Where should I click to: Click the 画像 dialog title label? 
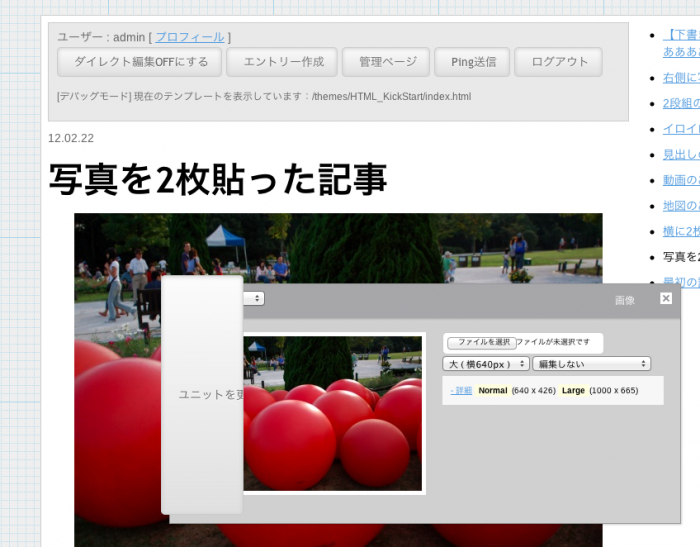click(625, 301)
